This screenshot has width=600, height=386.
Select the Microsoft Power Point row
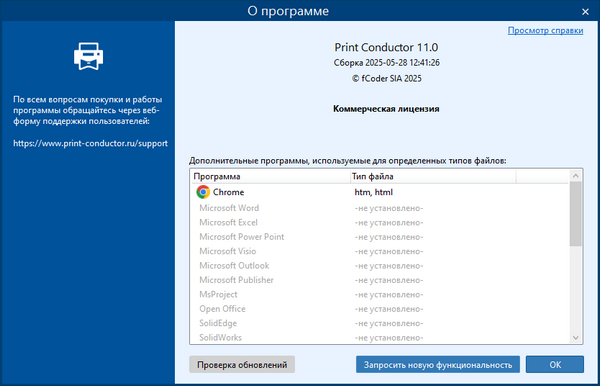379,237
